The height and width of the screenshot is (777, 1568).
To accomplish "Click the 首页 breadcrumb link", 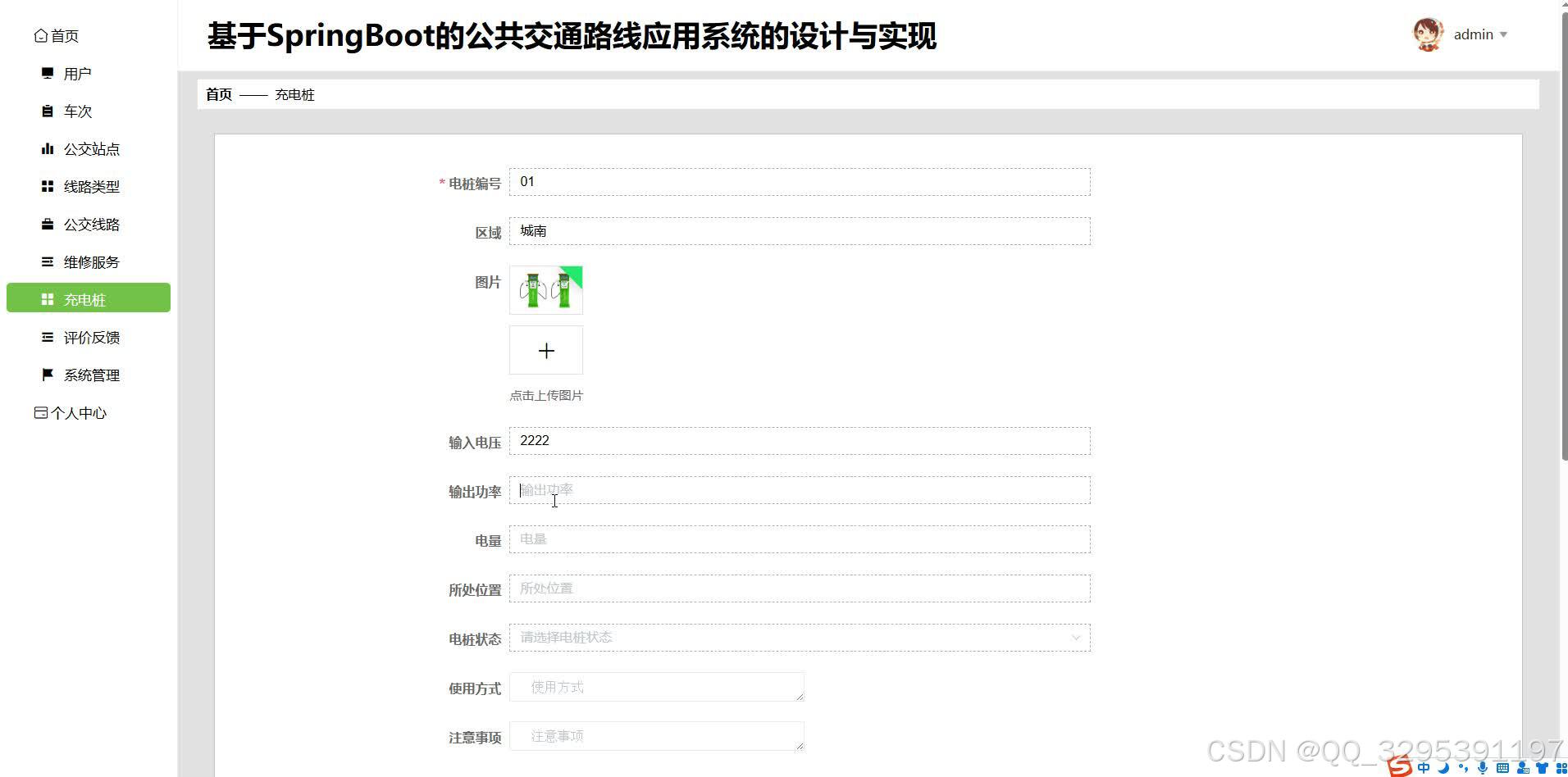I will tap(218, 94).
